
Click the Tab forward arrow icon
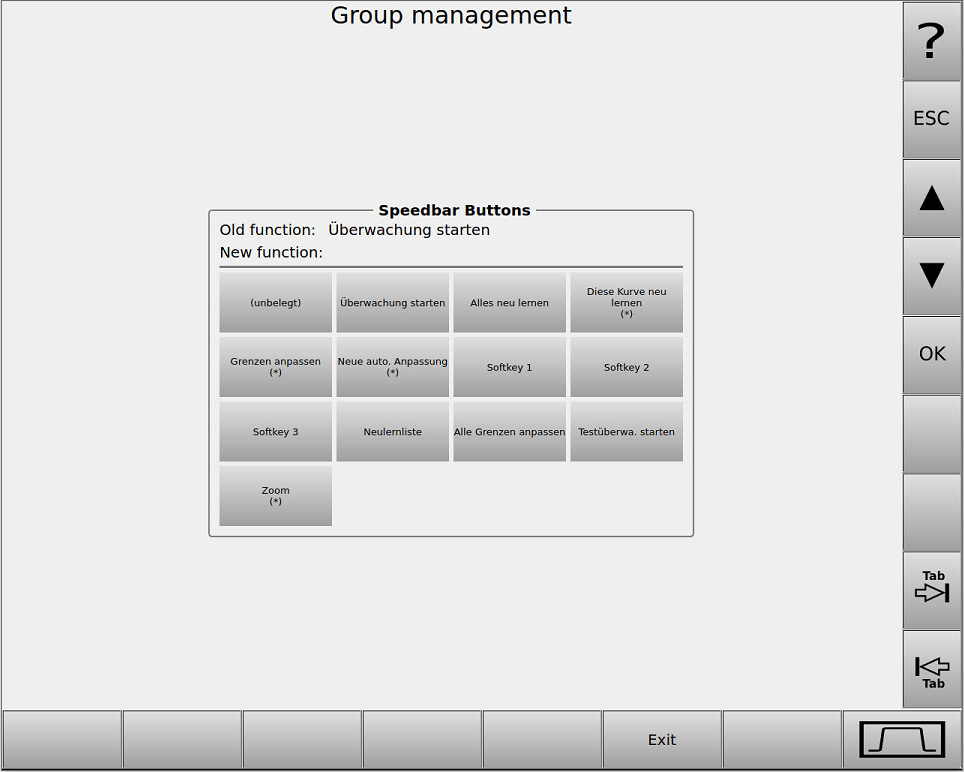[932, 590]
